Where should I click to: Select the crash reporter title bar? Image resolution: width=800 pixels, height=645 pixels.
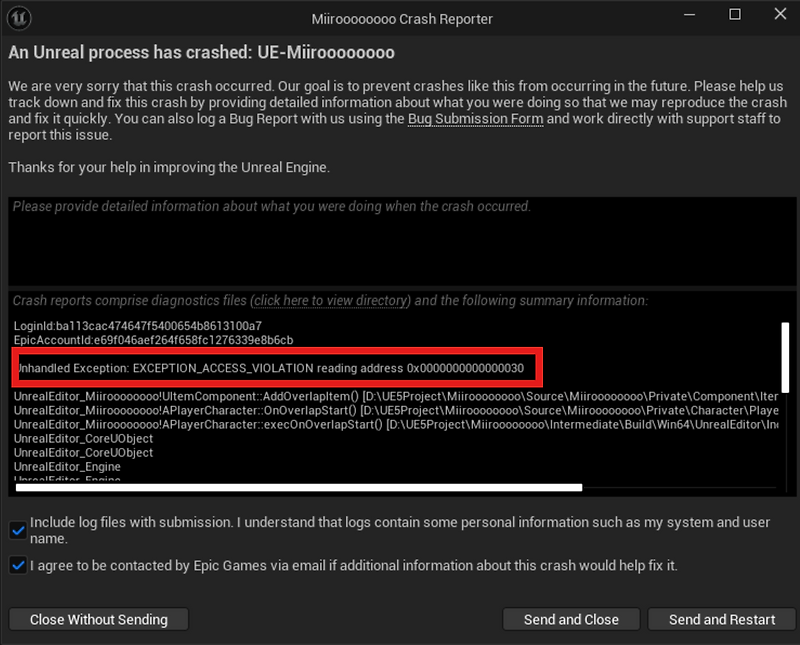pos(402,18)
